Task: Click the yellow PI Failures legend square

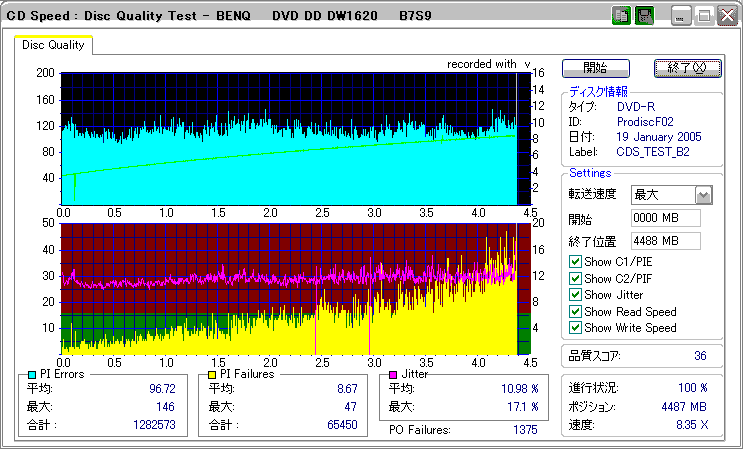Action: pos(212,374)
